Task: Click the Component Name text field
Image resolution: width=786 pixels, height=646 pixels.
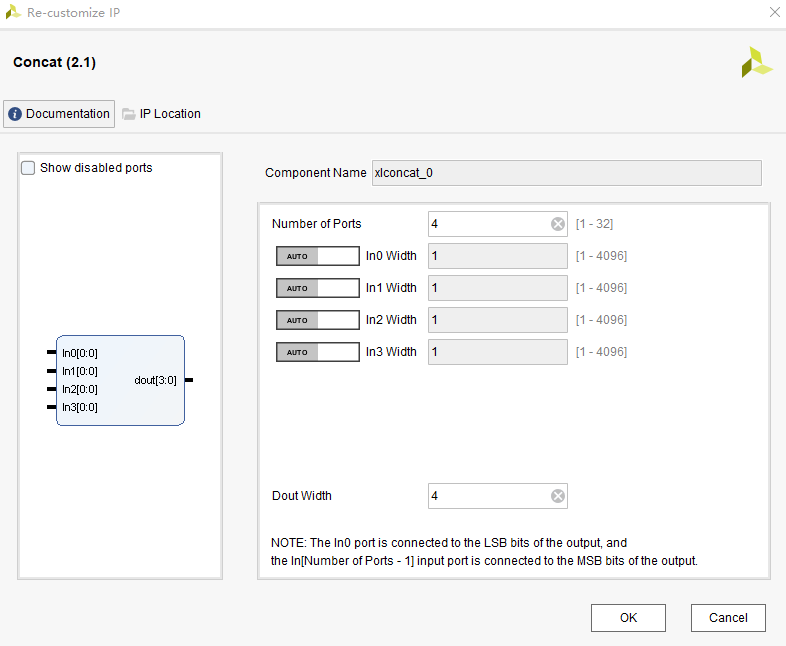Action: (x=566, y=173)
